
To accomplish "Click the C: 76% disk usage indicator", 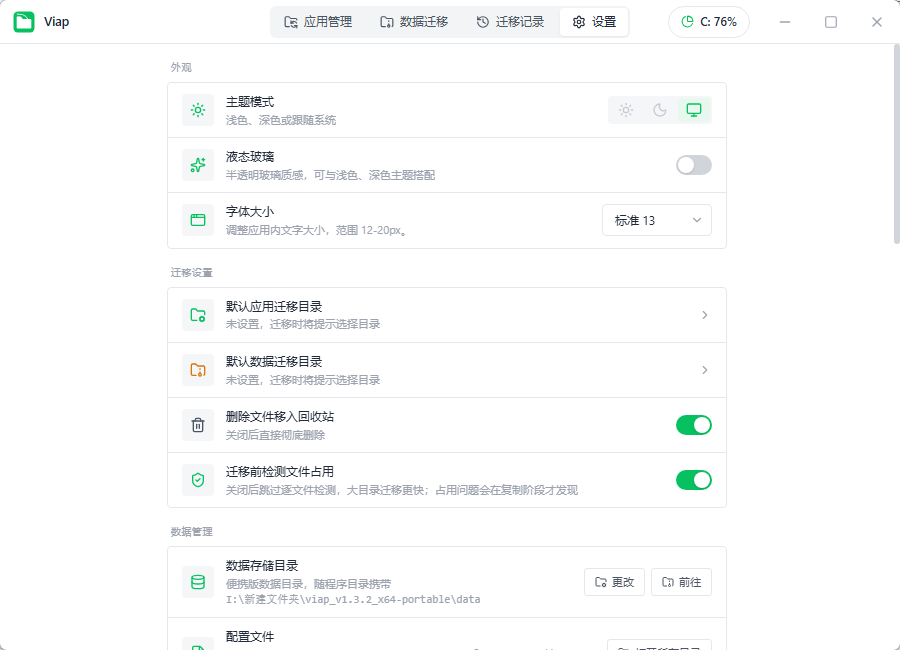I will click(709, 22).
